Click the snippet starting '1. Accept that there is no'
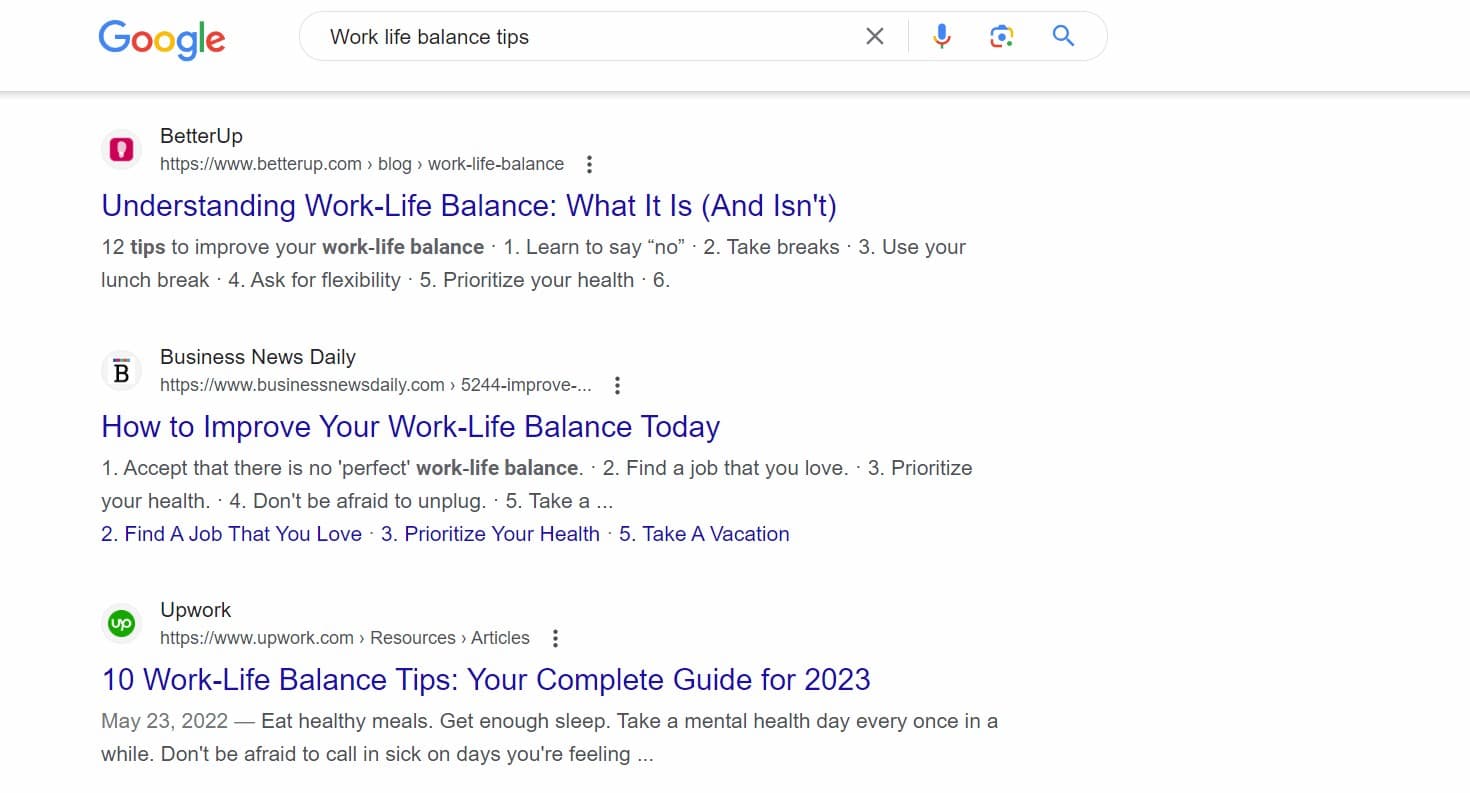Screen dimensions: 1470x793 pos(537,485)
